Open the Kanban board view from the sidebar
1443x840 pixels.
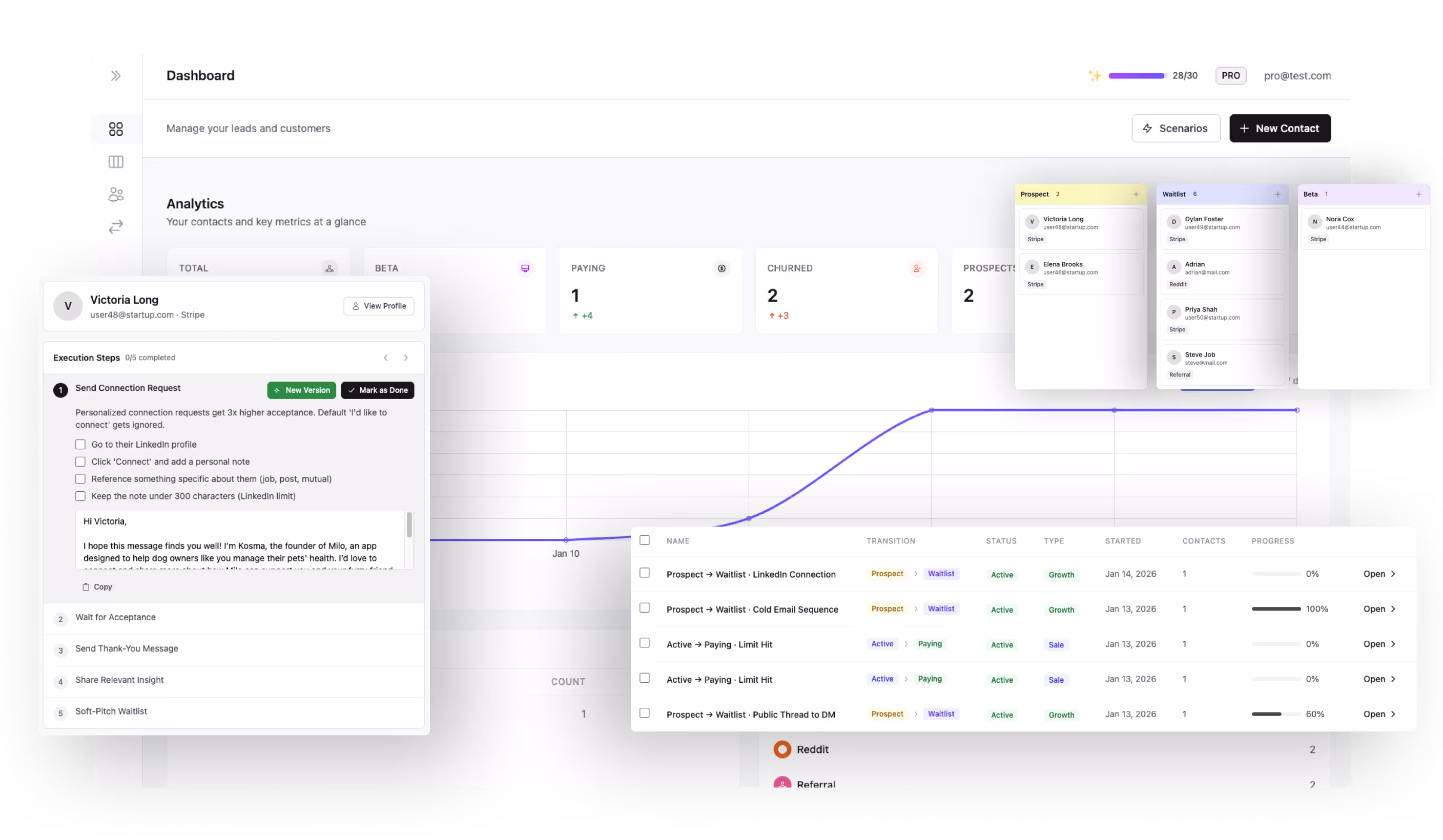coord(116,162)
